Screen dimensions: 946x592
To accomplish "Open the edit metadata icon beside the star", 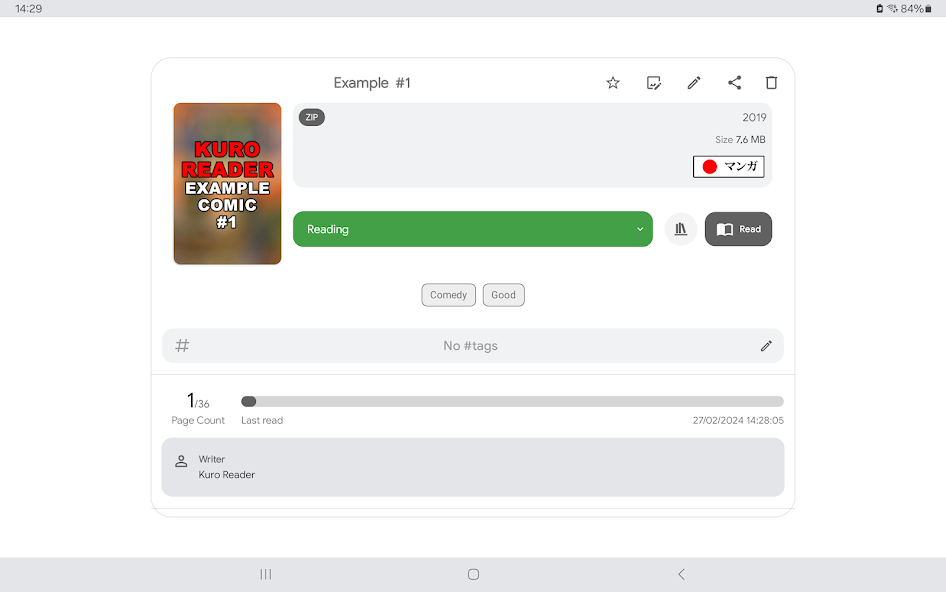I will click(654, 83).
